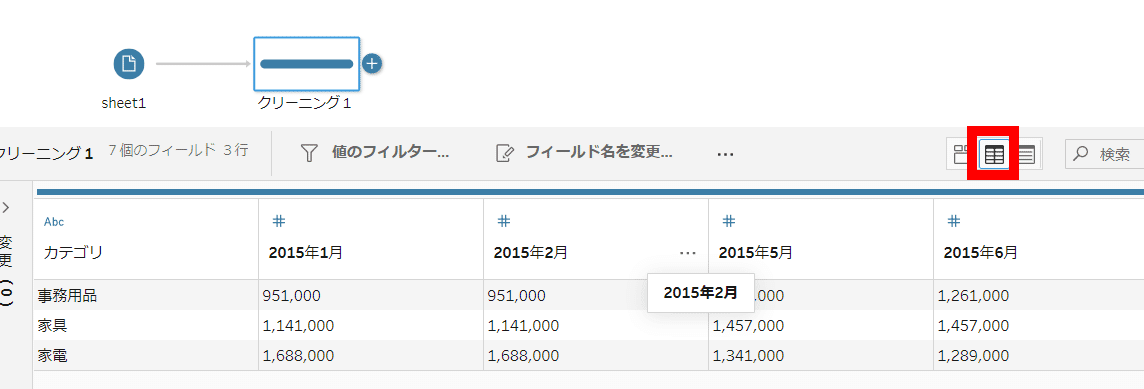This screenshot has height=389, width=1144.
Task: Click number type icon for 2015年5月
Action: click(x=728, y=220)
